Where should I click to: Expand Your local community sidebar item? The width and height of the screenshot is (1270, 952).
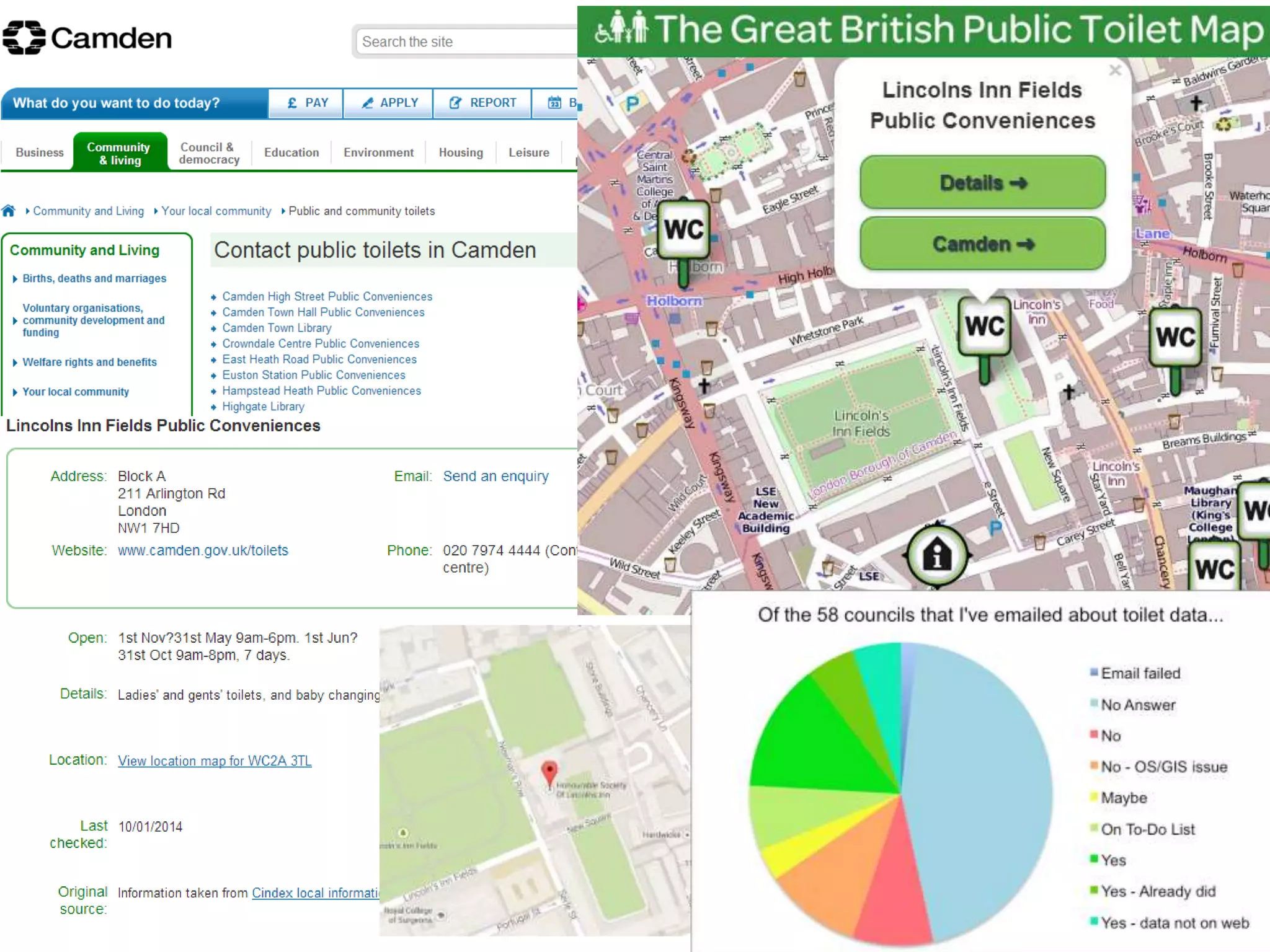click(x=76, y=392)
